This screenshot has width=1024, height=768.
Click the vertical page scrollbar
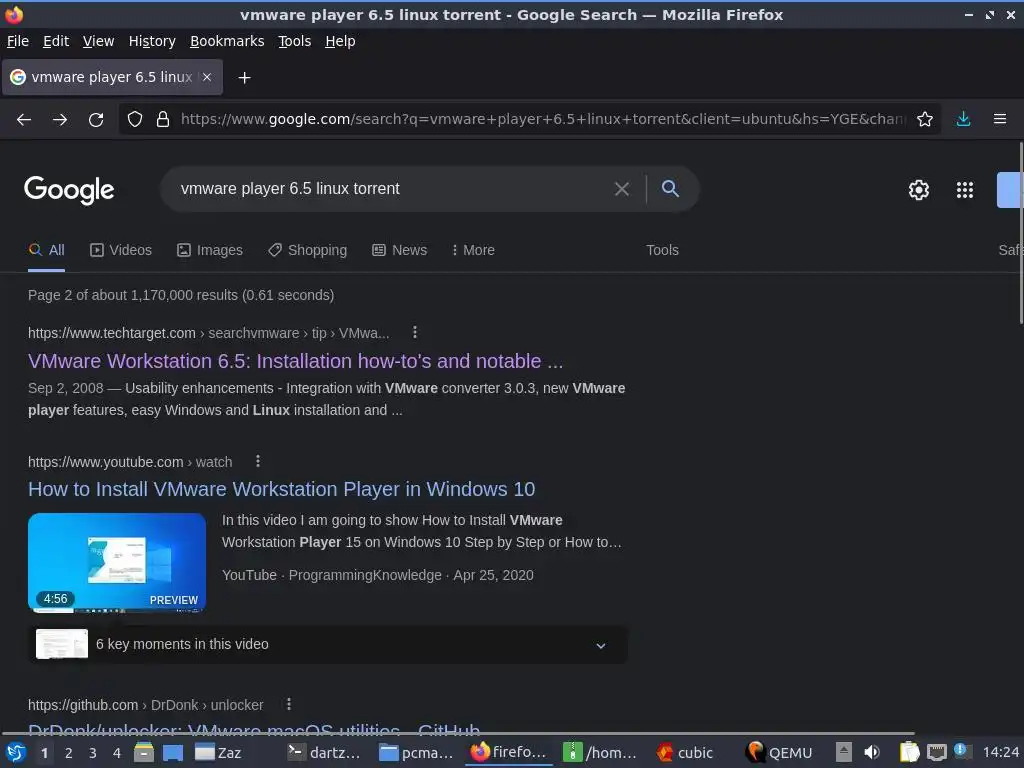point(1020,232)
